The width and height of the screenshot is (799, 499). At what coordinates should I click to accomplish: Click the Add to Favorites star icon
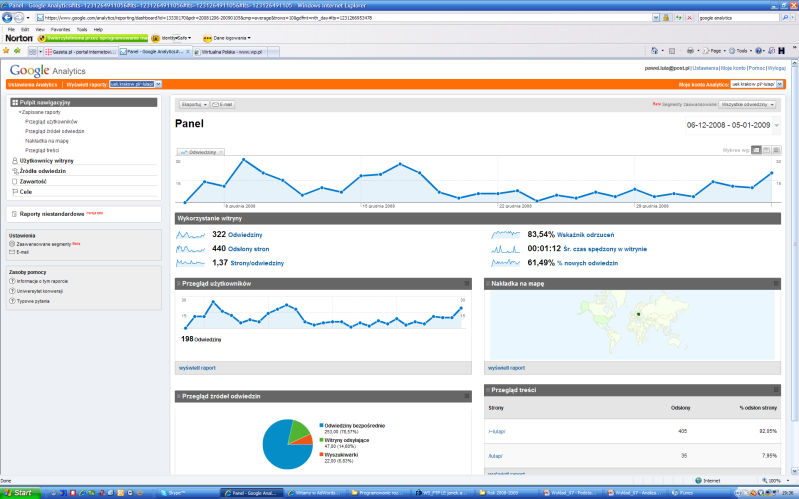(17, 51)
